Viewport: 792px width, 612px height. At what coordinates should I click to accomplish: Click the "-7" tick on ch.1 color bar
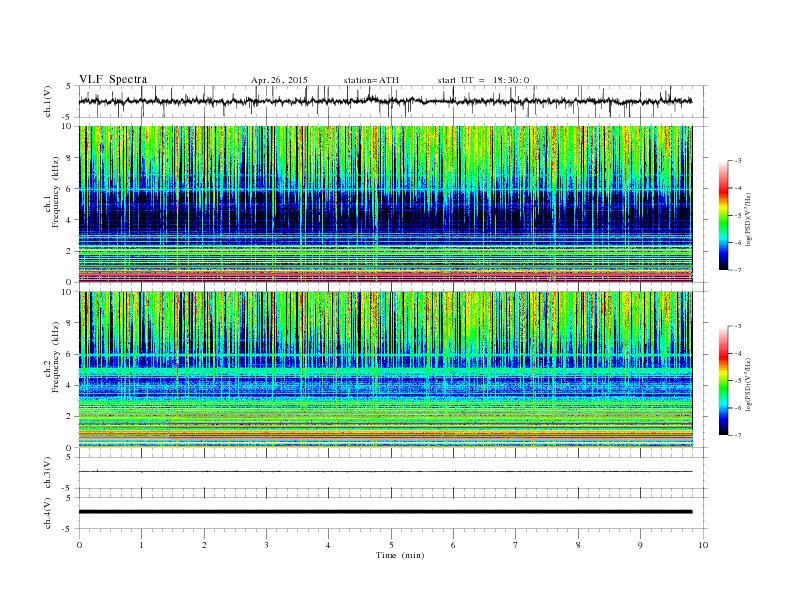click(738, 270)
